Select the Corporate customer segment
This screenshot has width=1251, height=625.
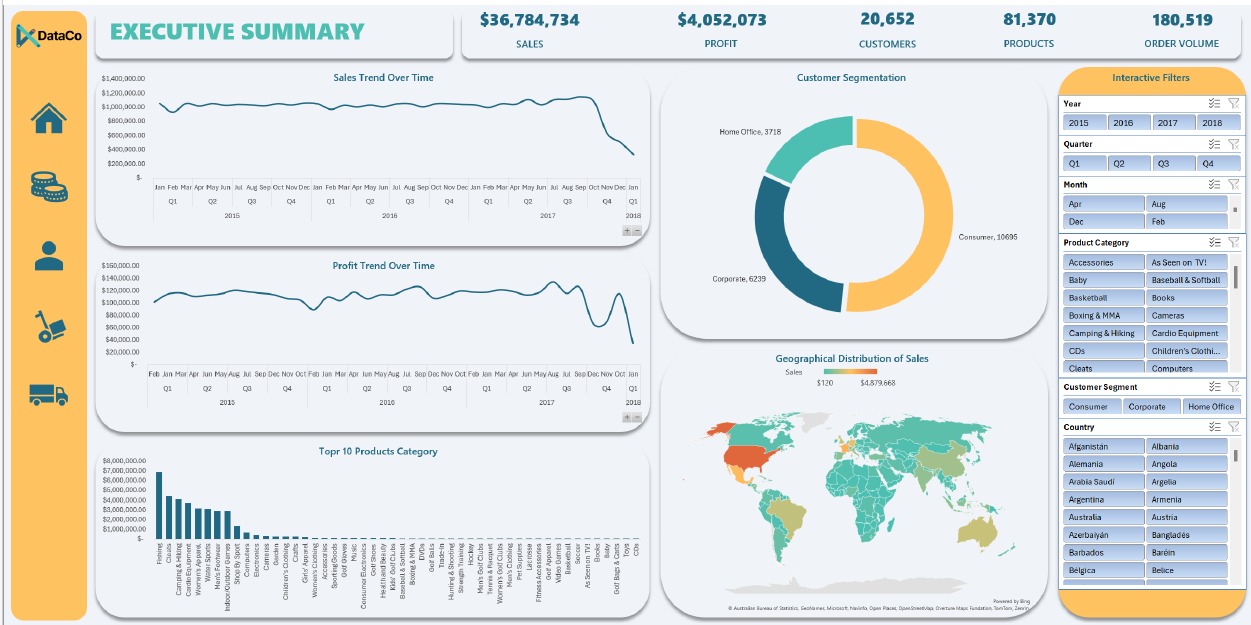1146,406
